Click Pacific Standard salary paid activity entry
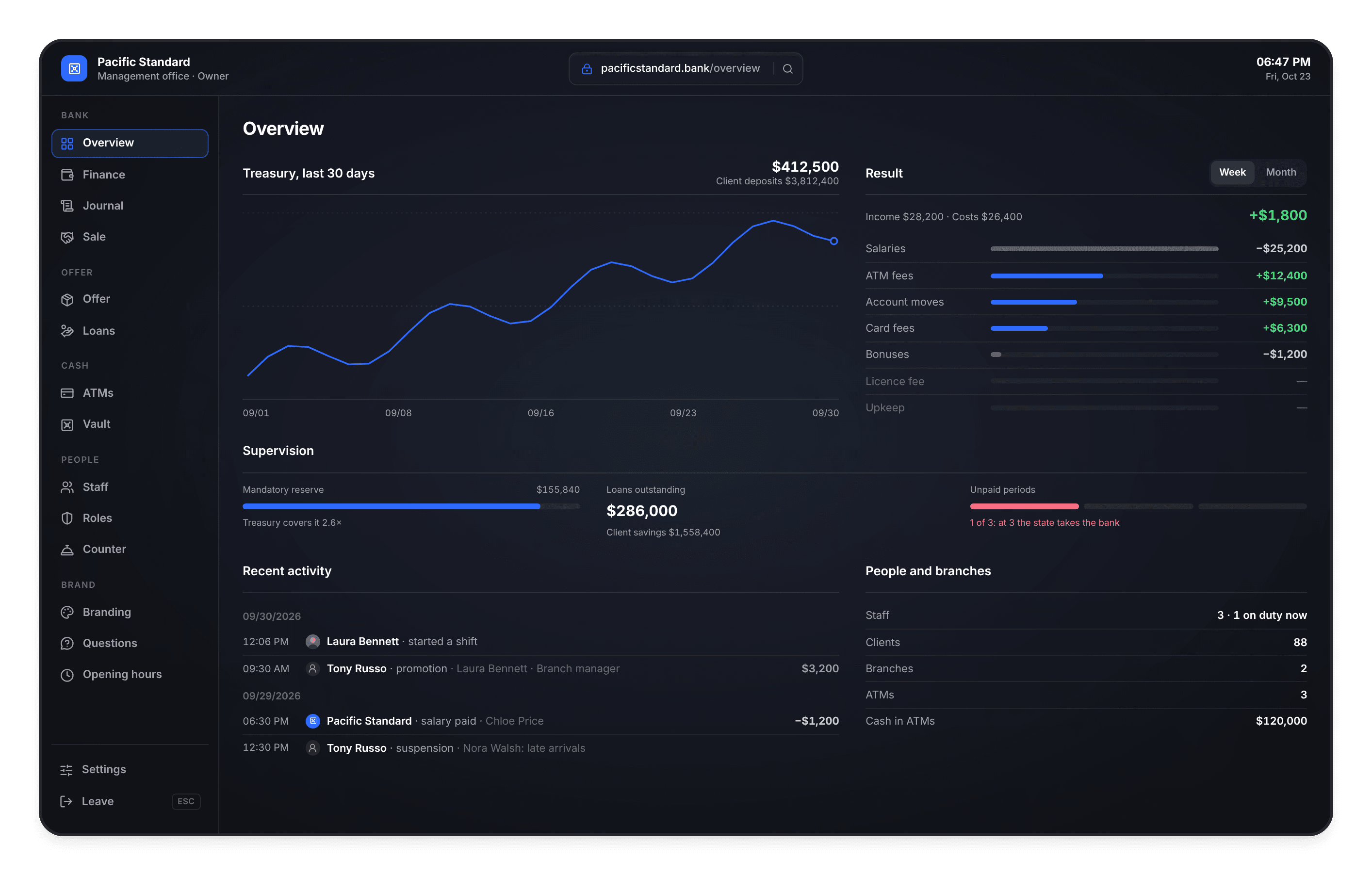 (x=540, y=721)
